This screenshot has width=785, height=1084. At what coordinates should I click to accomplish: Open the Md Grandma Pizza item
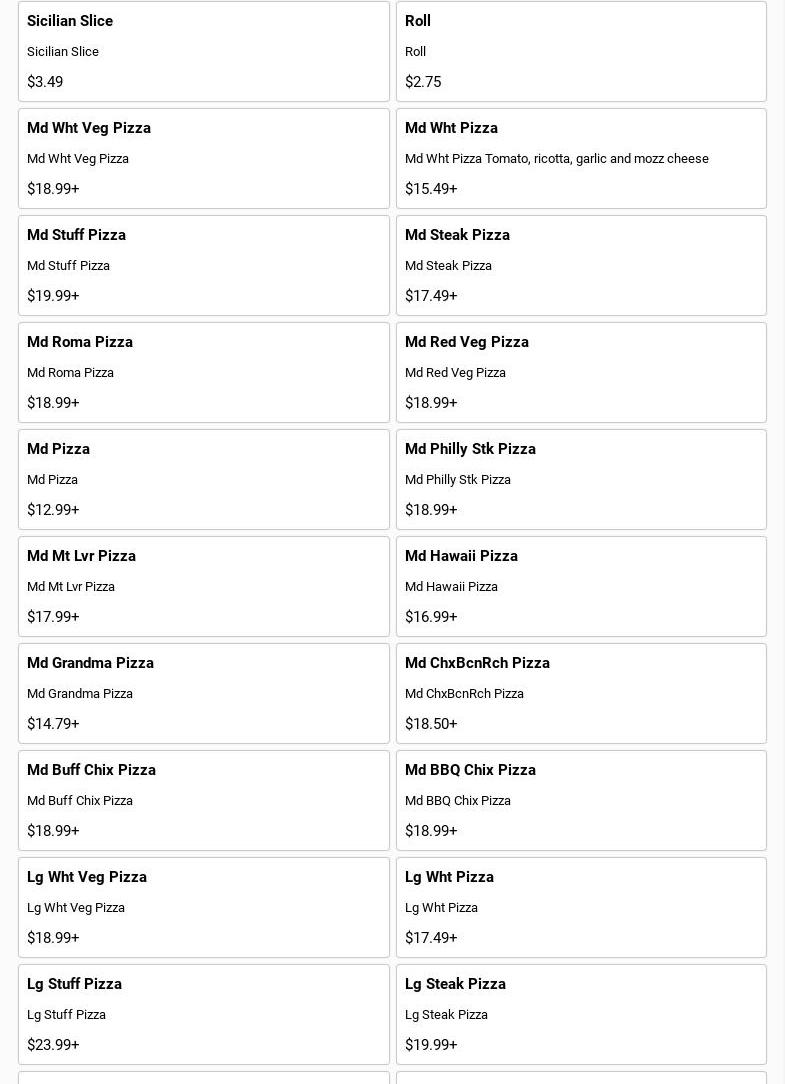(203, 693)
